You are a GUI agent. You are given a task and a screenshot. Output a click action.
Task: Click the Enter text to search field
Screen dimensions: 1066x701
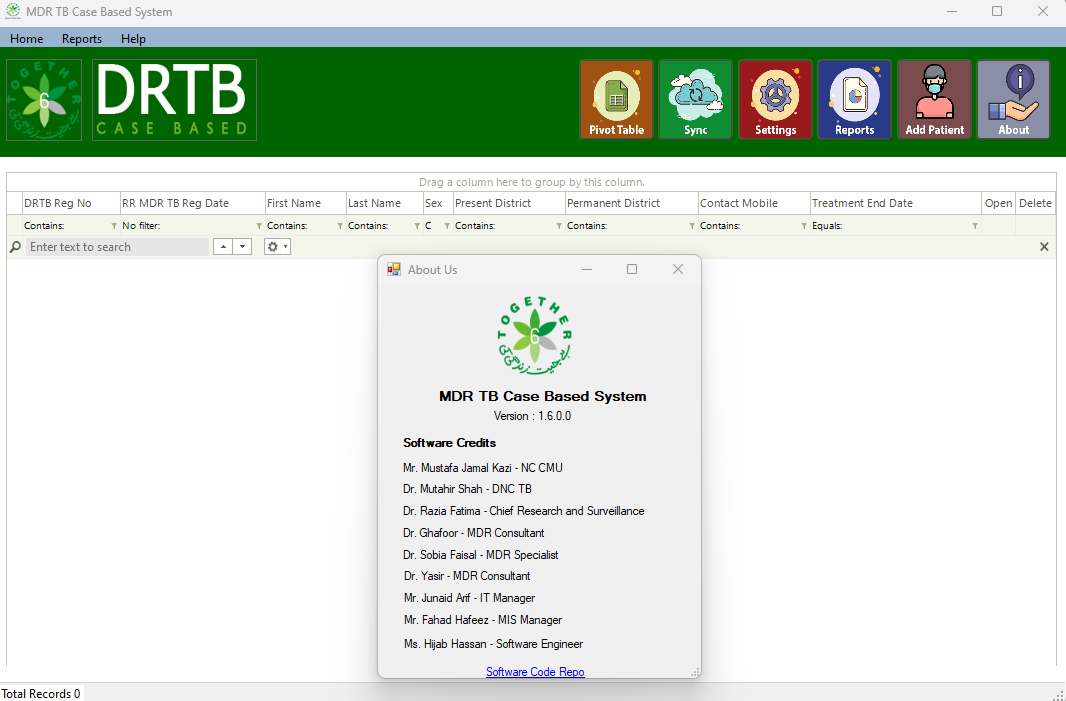pos(117,247)
